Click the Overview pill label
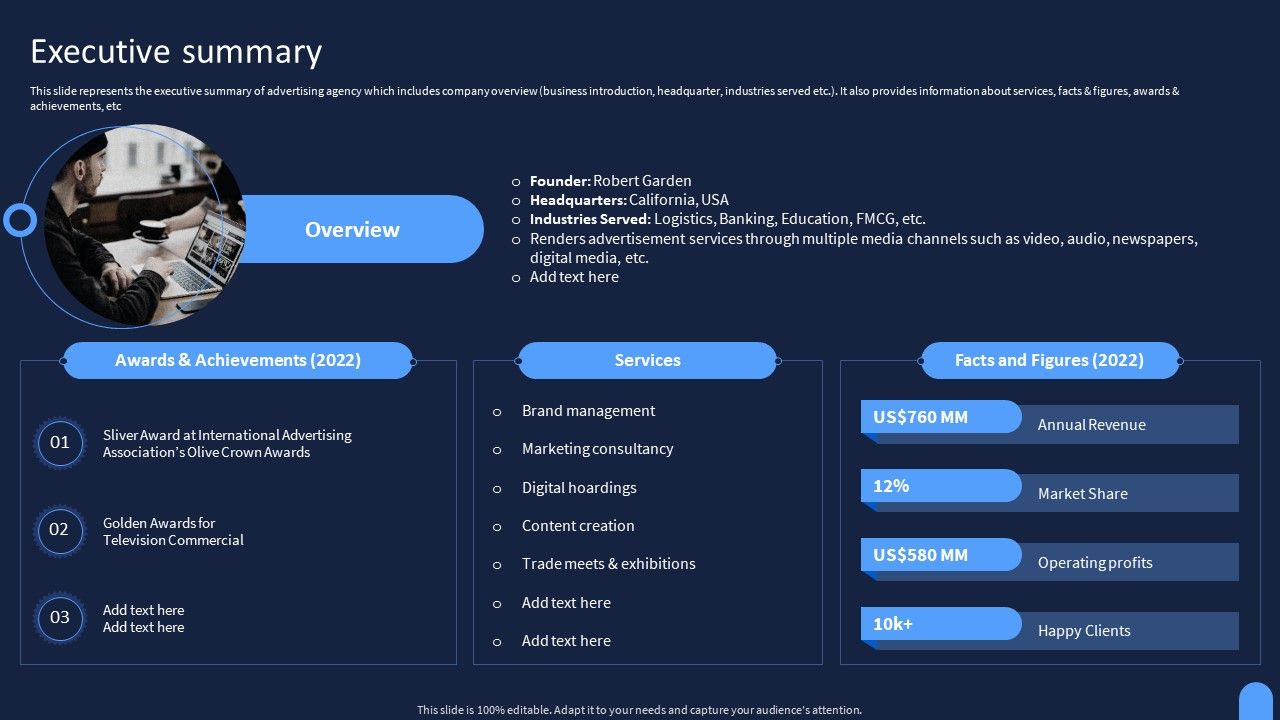Screen dimensions: 1280x720 click(352, 229)
